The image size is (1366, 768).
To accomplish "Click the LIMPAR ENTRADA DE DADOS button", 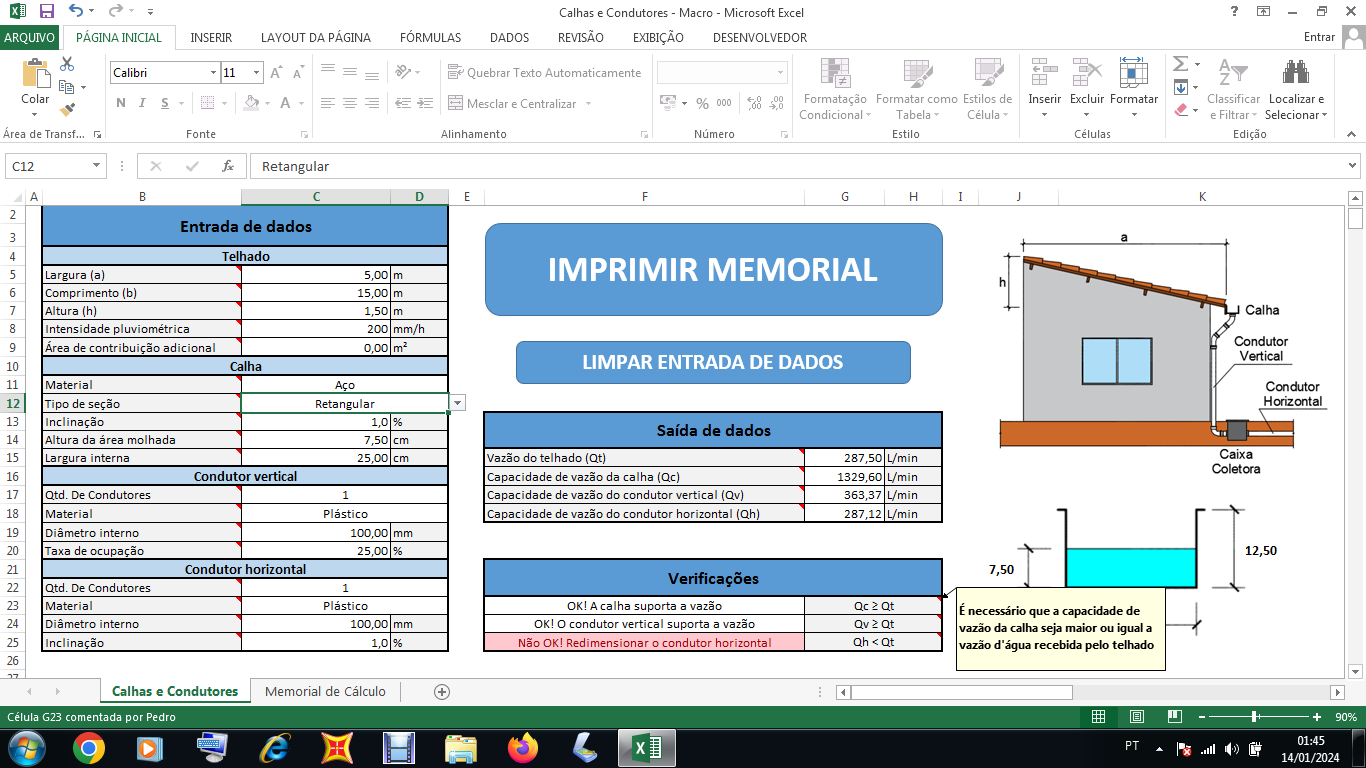I will pos(713,362).
